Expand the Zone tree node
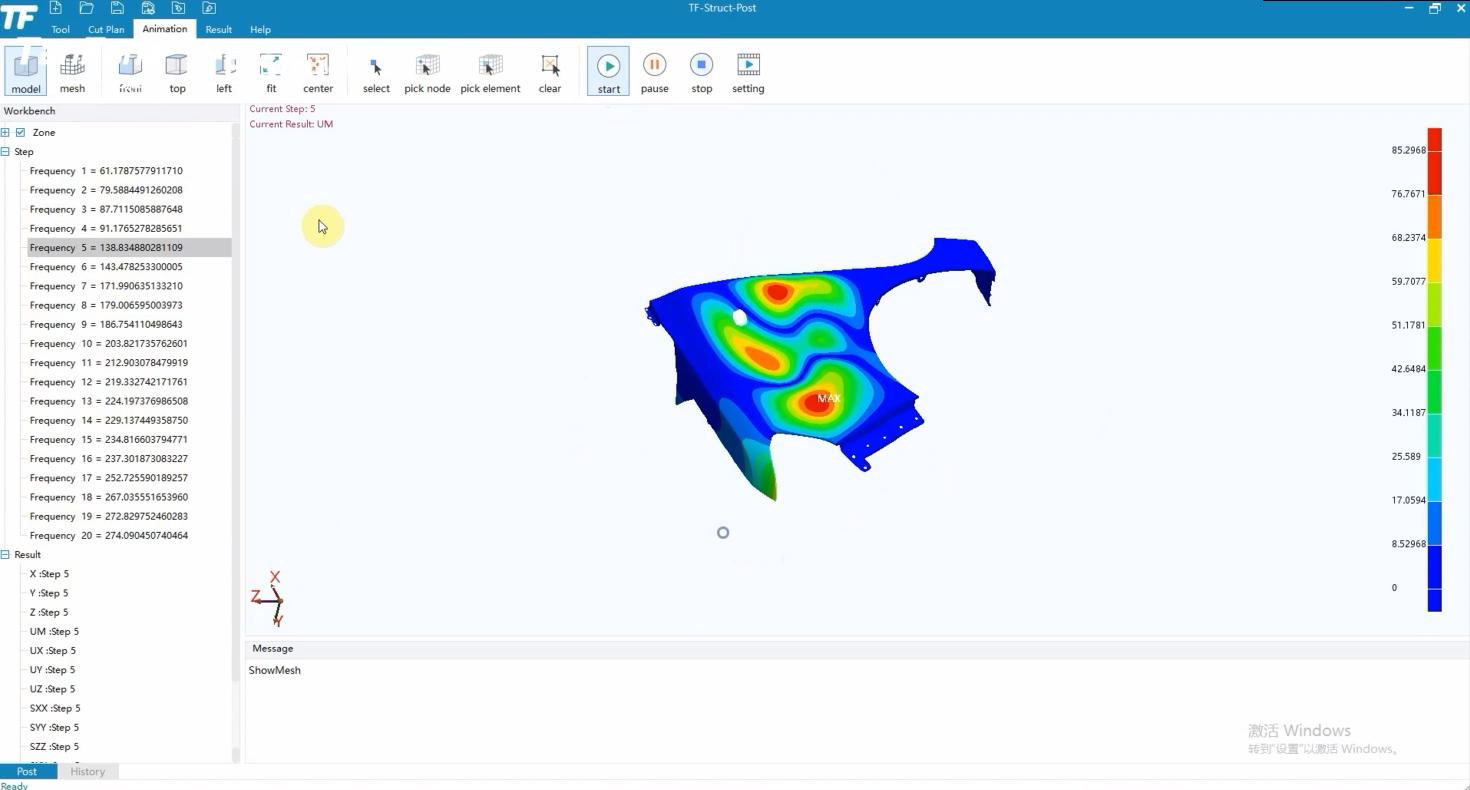 6,132
